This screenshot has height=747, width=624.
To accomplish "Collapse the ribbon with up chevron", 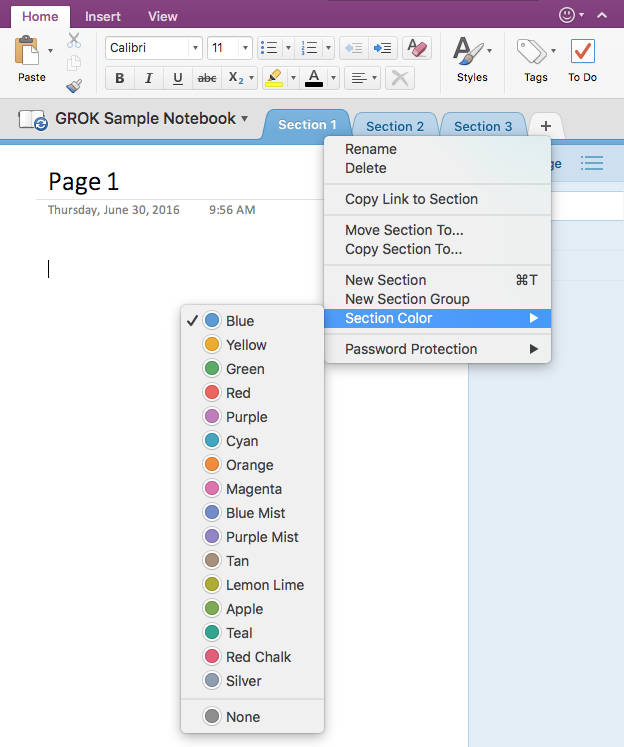I will [602, 15].
